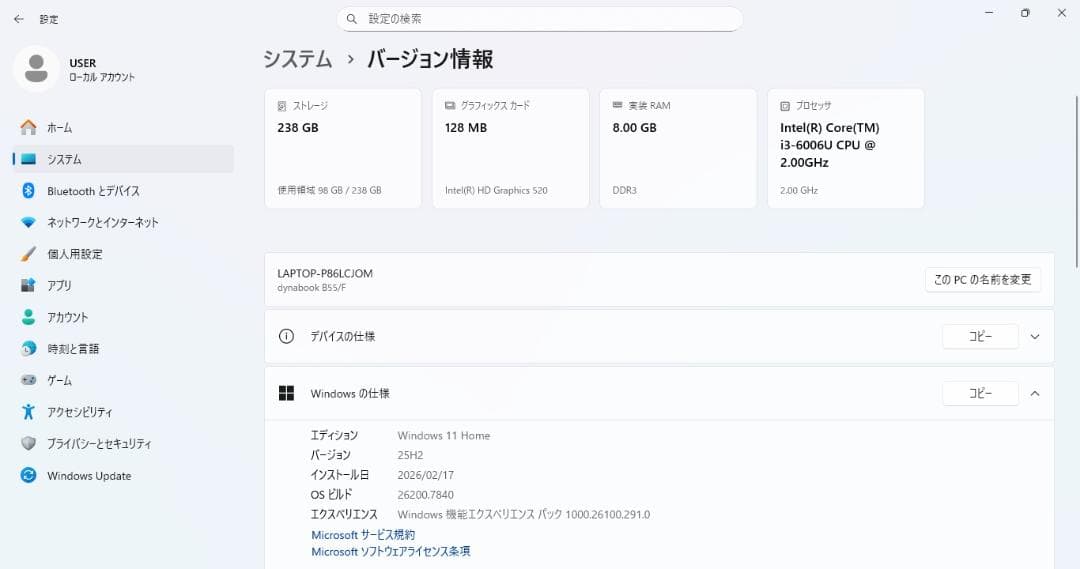Select システム in the sidebar
This screenshot has height=569, width=1080.
123,159
